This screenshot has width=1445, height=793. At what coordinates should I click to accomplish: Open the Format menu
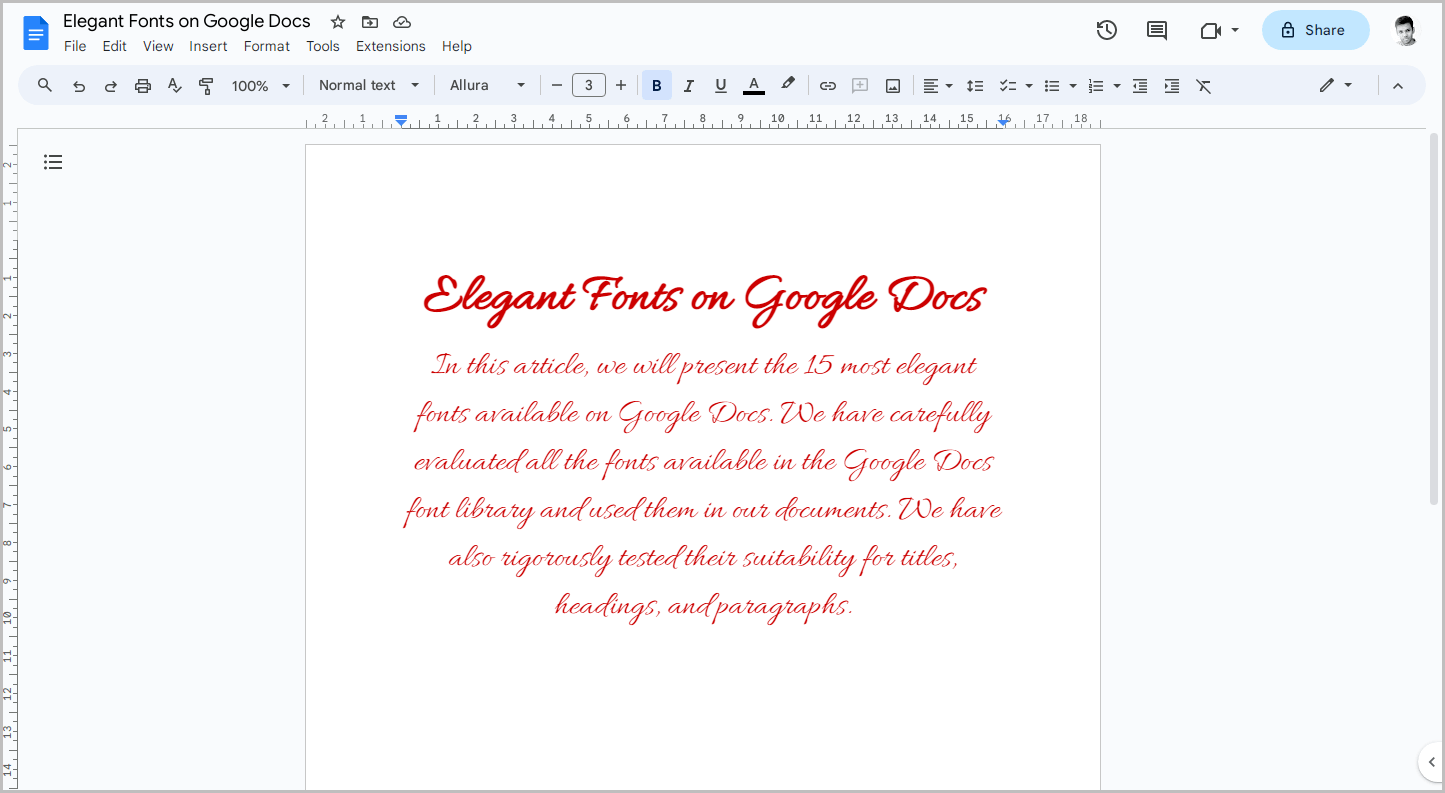pyautogui.click(x=266, y=46)
